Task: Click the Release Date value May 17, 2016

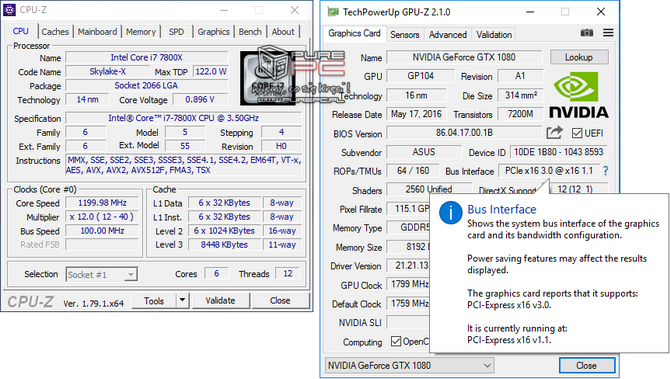Action: [x=416, y=114]
